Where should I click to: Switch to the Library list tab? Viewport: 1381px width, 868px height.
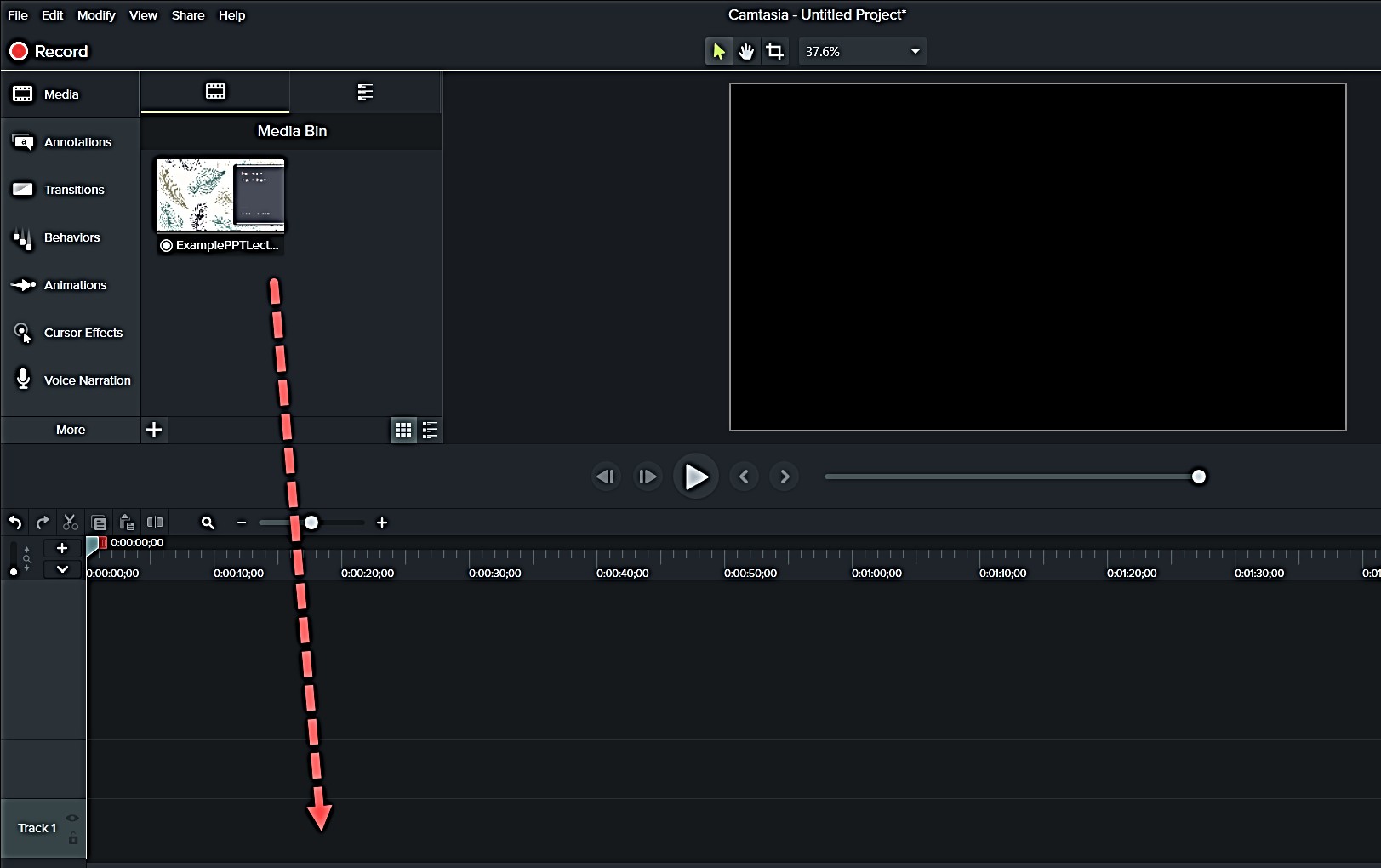(x=365, y=92)
